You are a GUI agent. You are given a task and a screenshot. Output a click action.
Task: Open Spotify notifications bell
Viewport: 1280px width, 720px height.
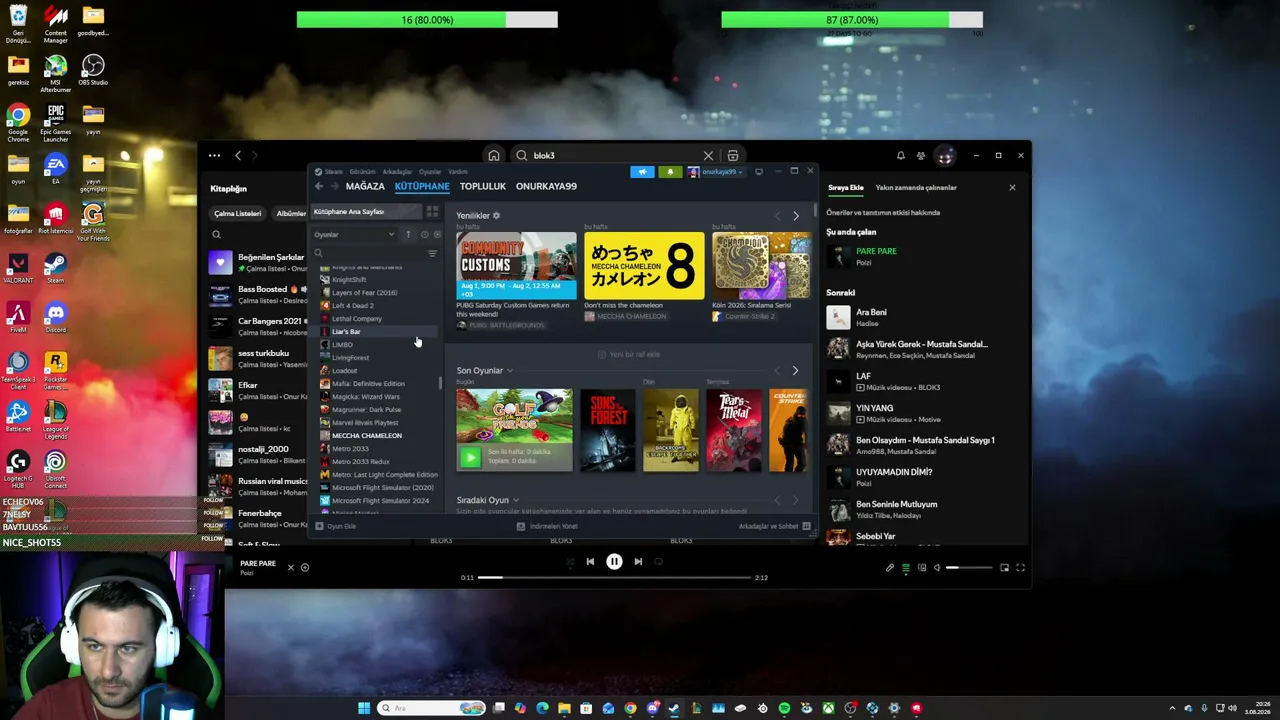pos(900,156)
